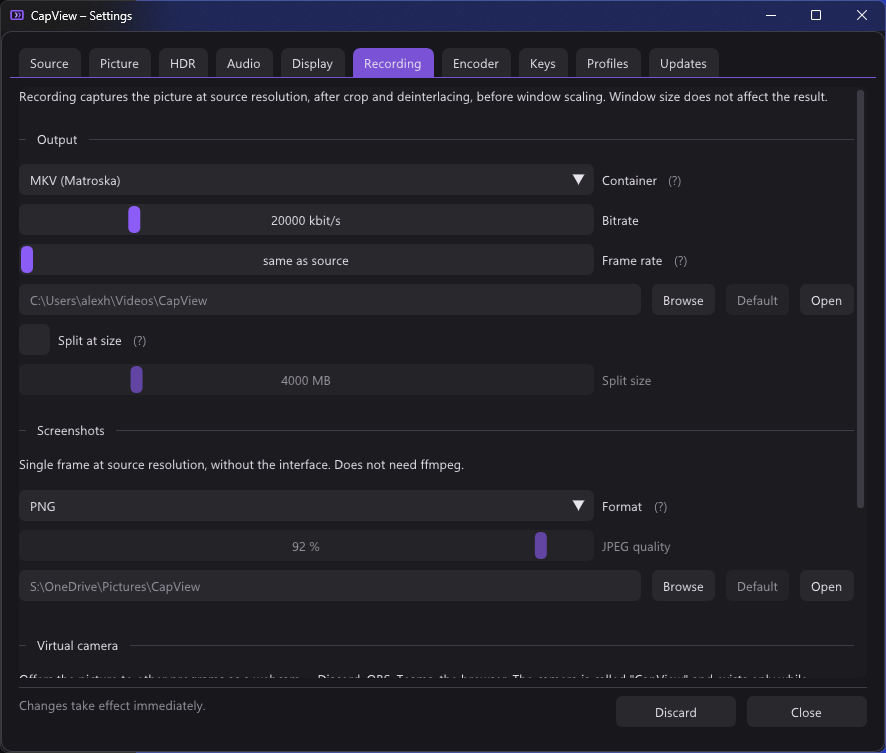886x753 pixels.
Task: Reset screenshots folder with Default button
Action: [x=757, y=586]
